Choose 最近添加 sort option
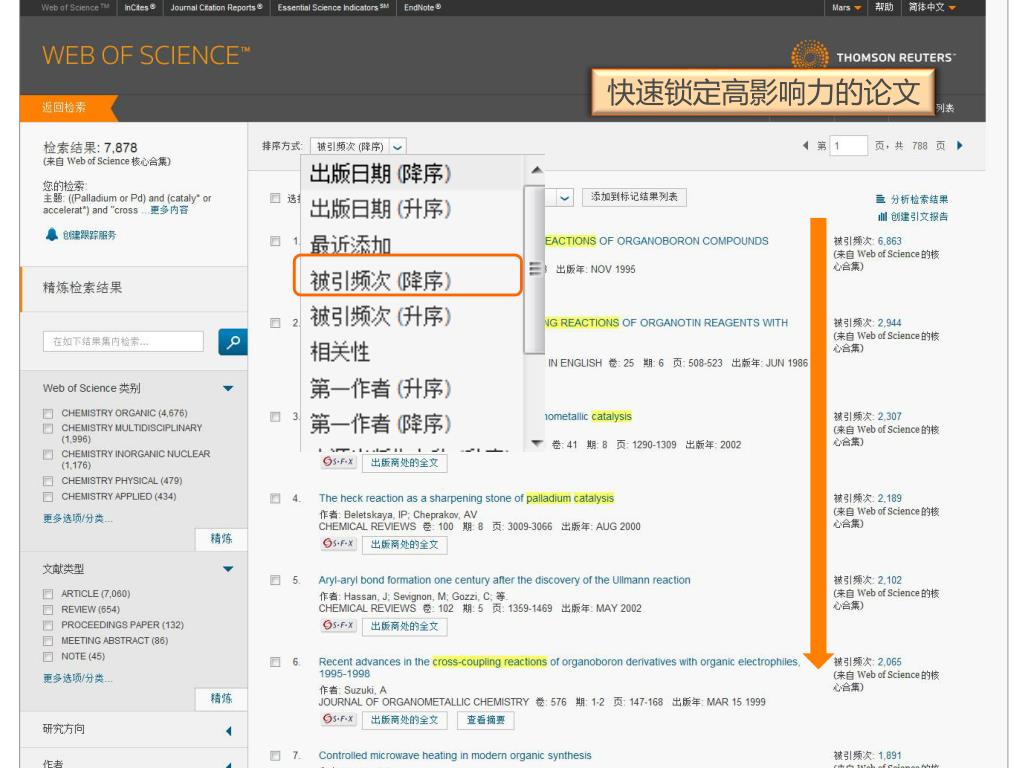This screenshot has width=1024, height=768. pos(350,246)
